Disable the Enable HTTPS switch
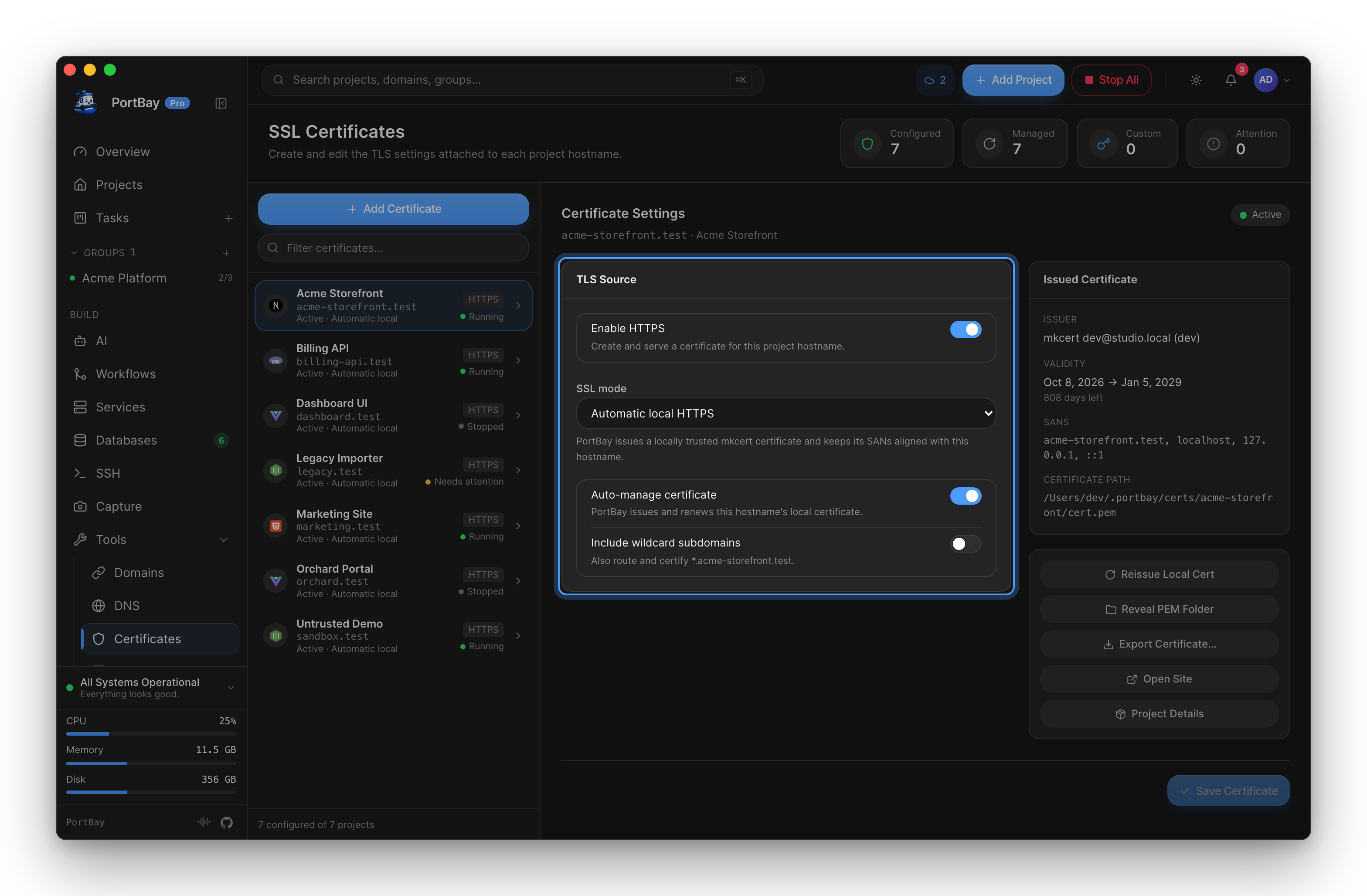Viewport: 1367px width, 896px height. (966, 329)
